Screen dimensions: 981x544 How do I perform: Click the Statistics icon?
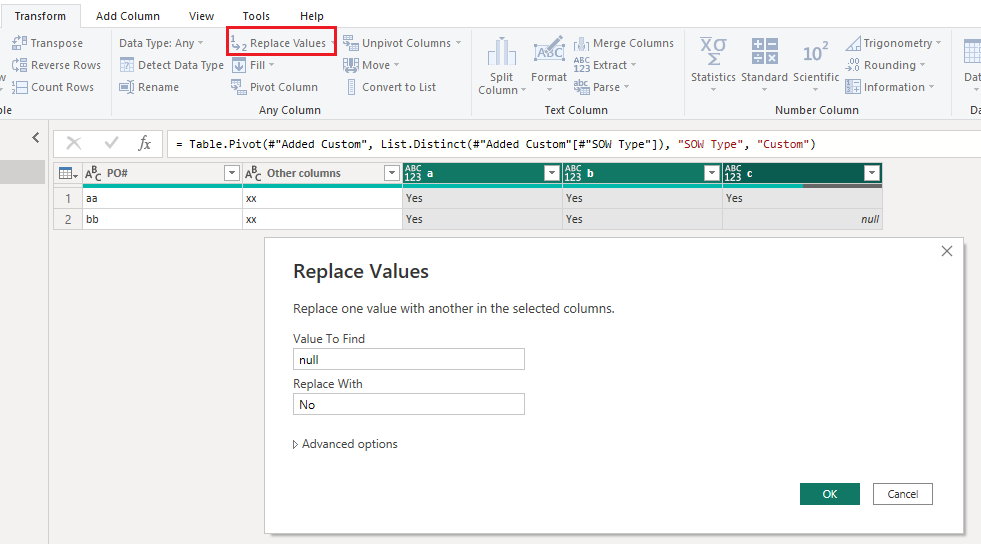tap(713, 52)
